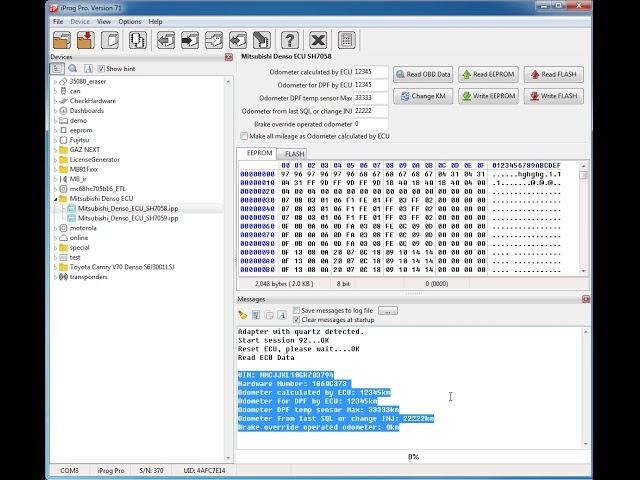Toggle the tree view icon in Devices panel
This screenshot has width=640, height=480.
tap(57, 69)
